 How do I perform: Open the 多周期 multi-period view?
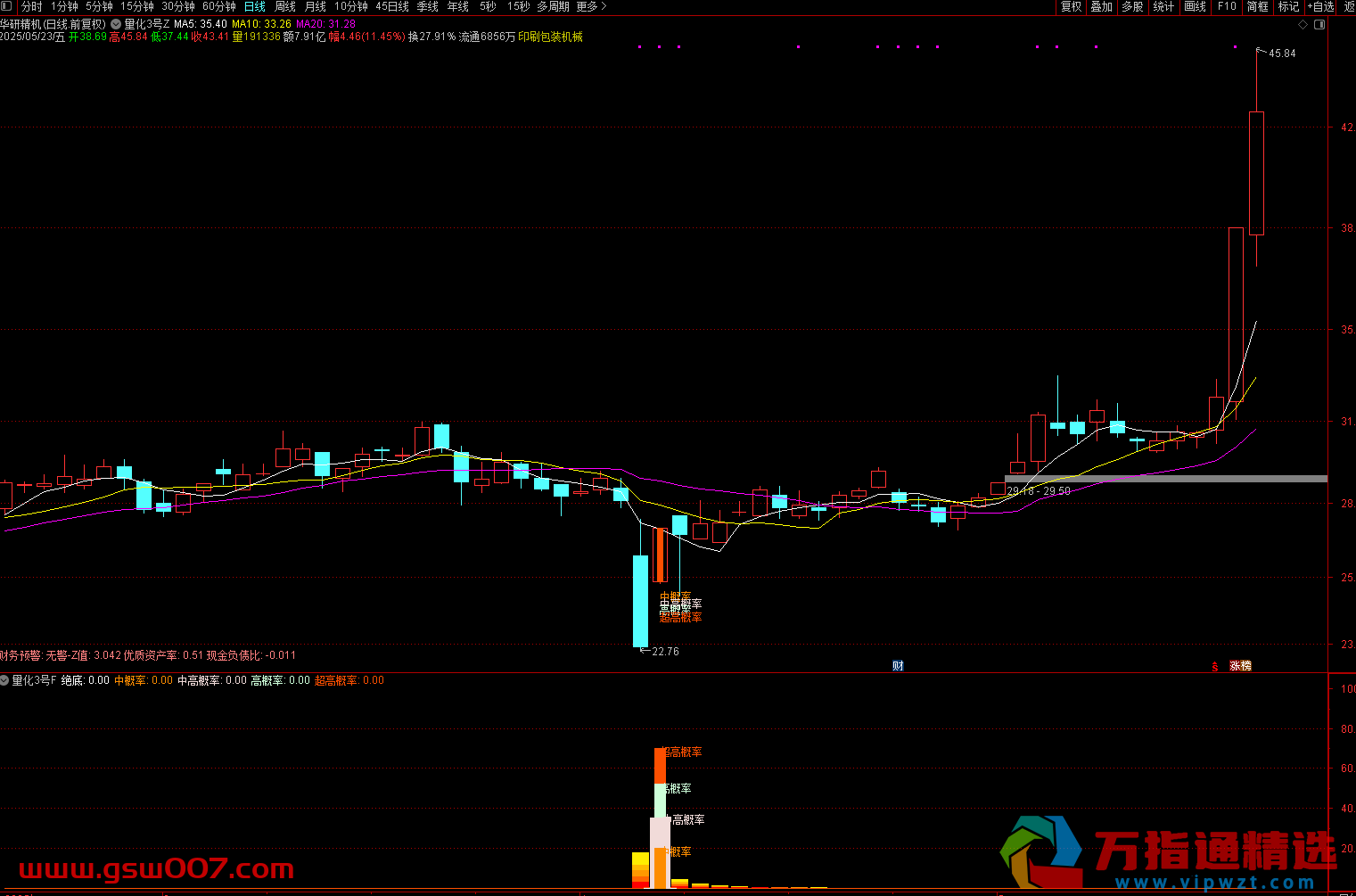pos(553,6)
